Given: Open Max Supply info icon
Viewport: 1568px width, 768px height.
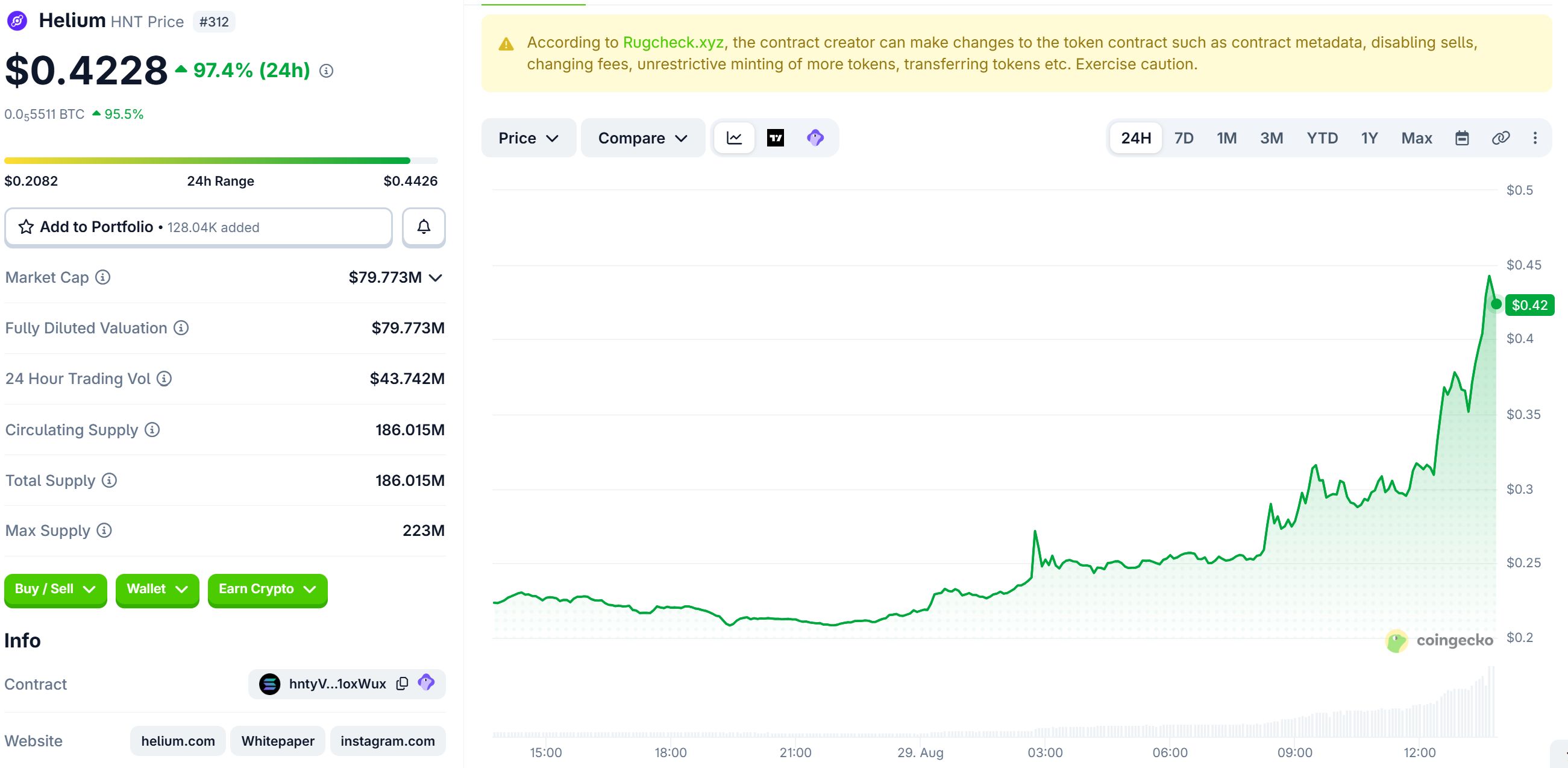Looking at the screenshot, I should tap(104, 530).
